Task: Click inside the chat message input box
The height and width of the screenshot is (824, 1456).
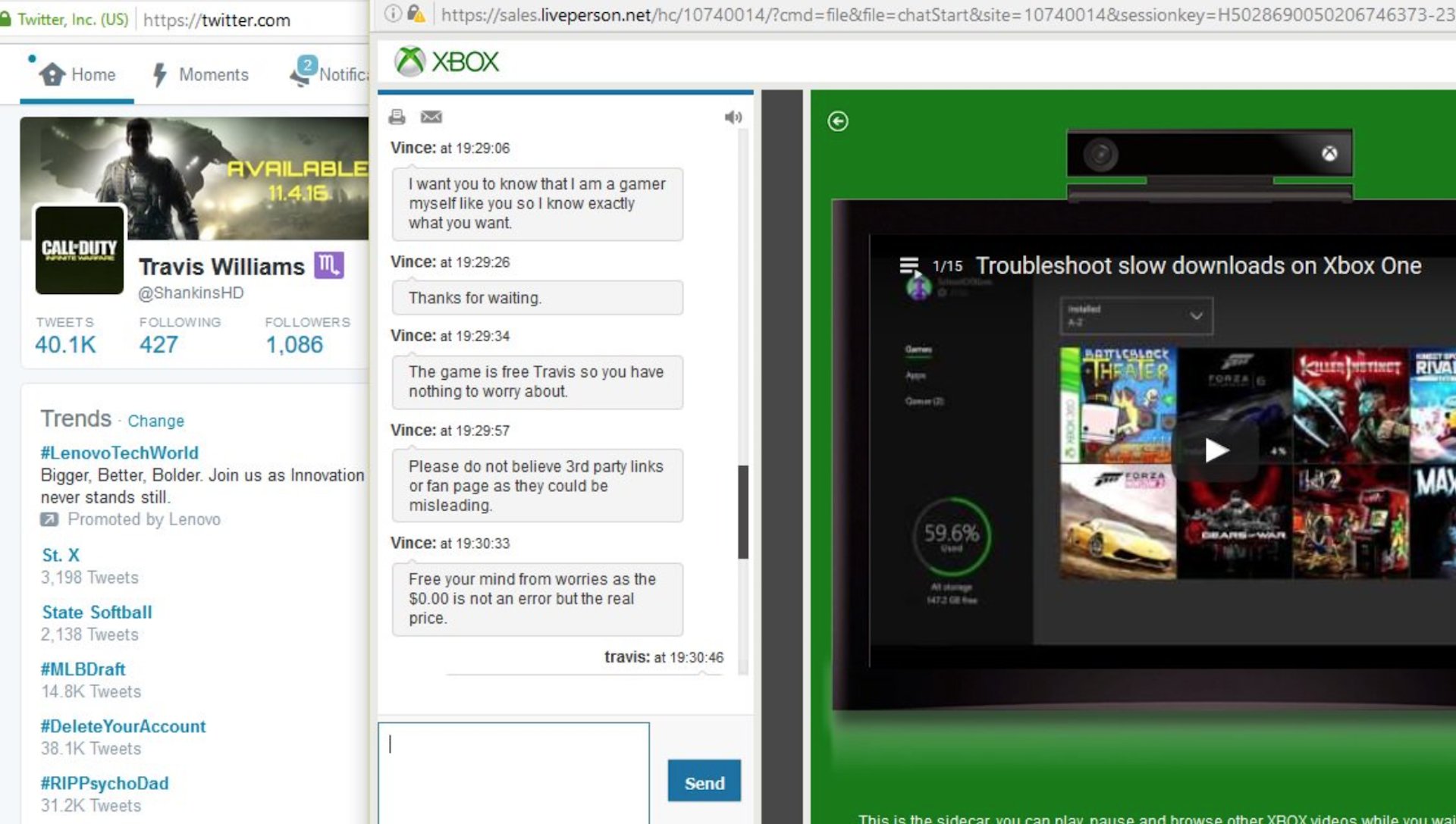Action: click(514, 773)
